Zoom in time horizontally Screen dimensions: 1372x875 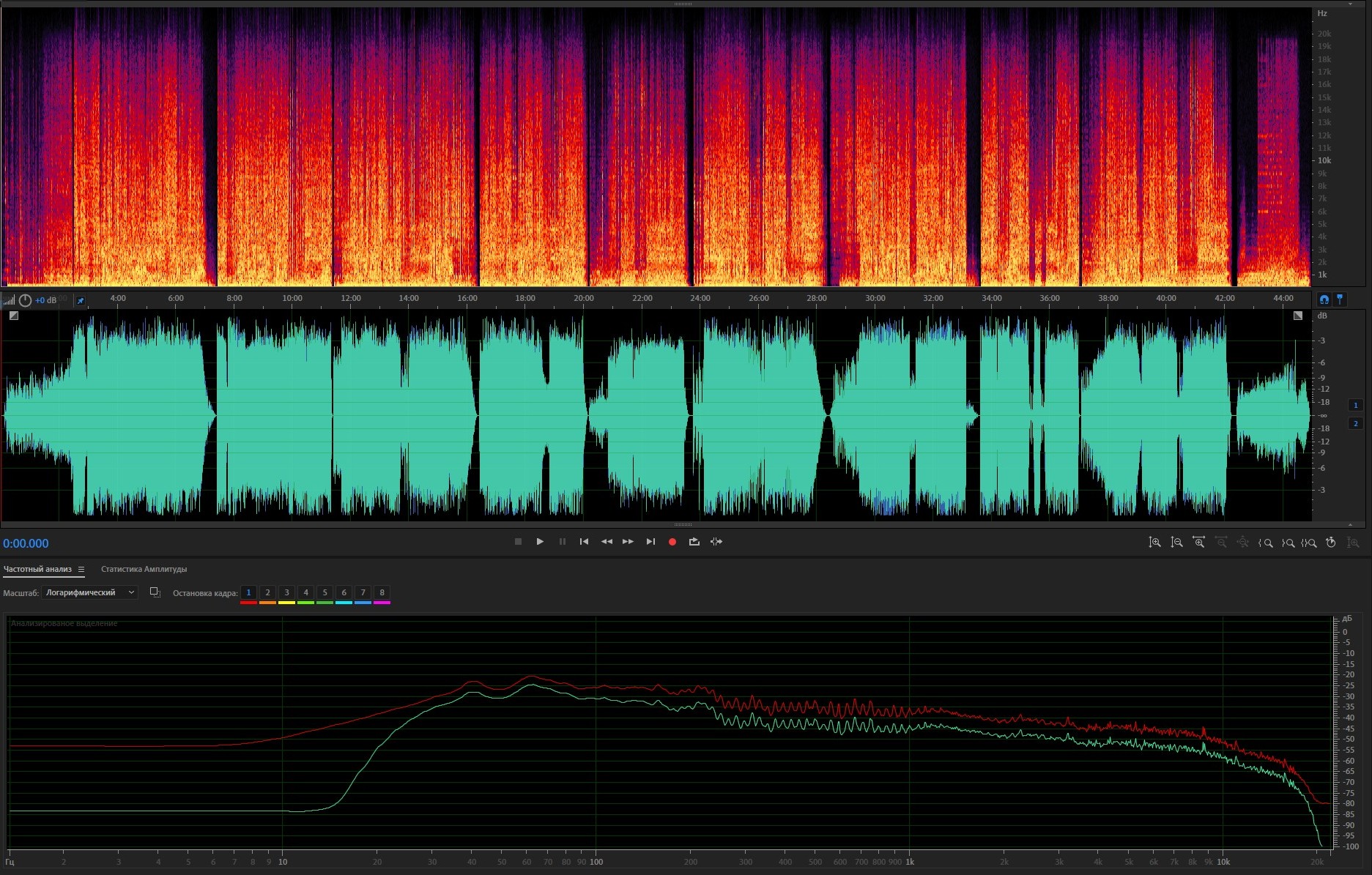pos(1198,543)
